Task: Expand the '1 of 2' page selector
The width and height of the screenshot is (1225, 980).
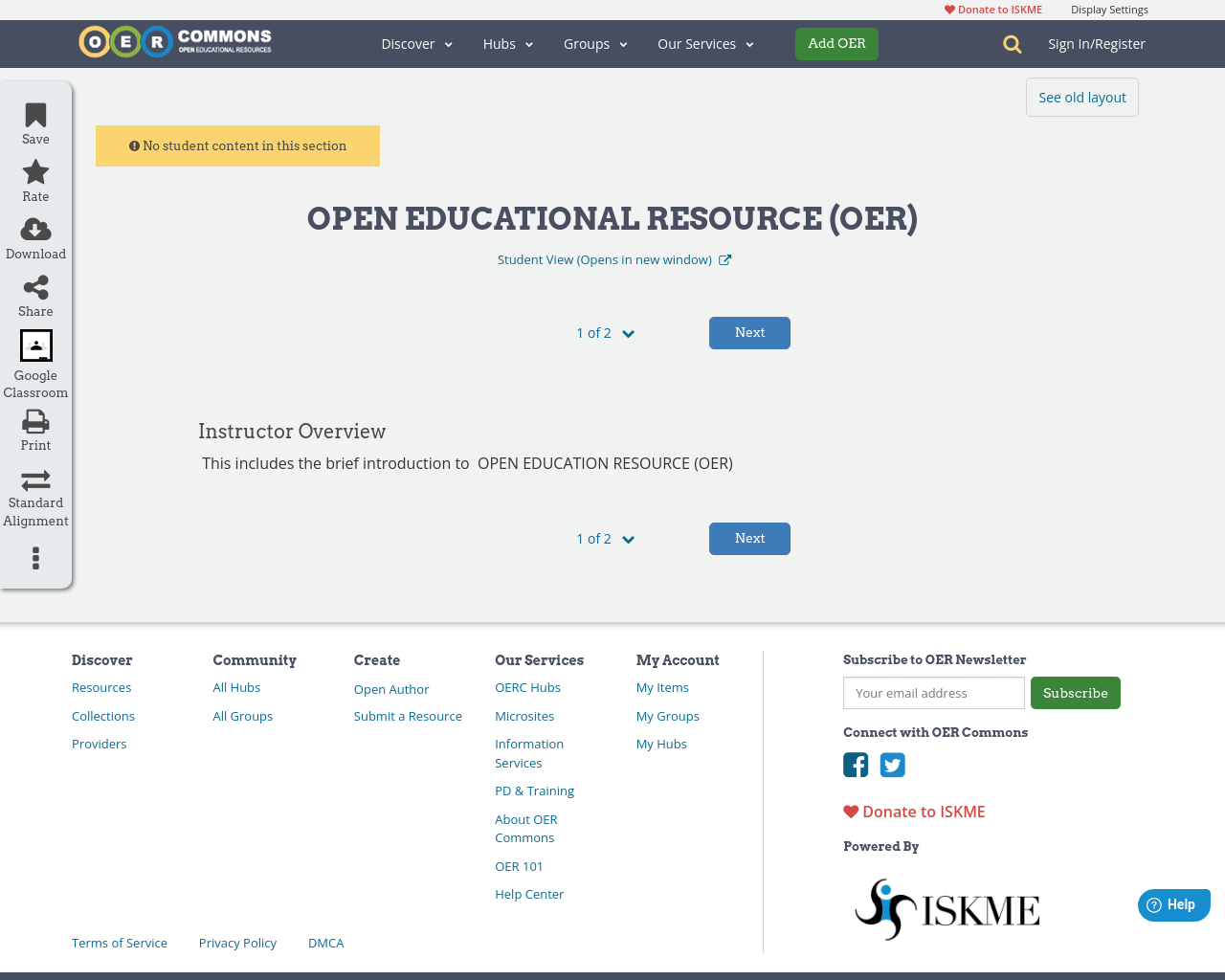Action: [x=605, y=332]
